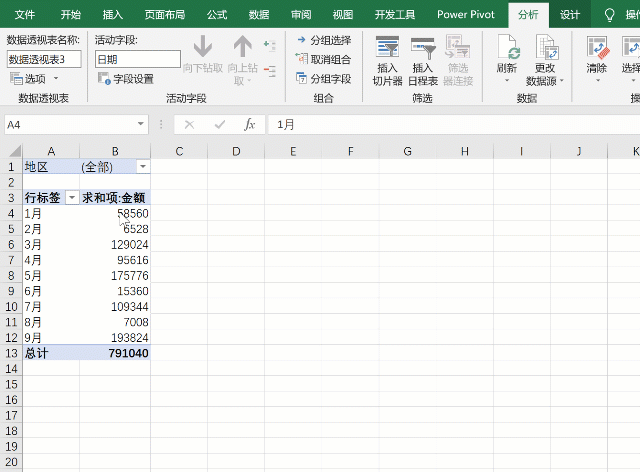Switch to the 开始 tab
Viewport: 640px width, 472px height.
(x=71, y=15)
